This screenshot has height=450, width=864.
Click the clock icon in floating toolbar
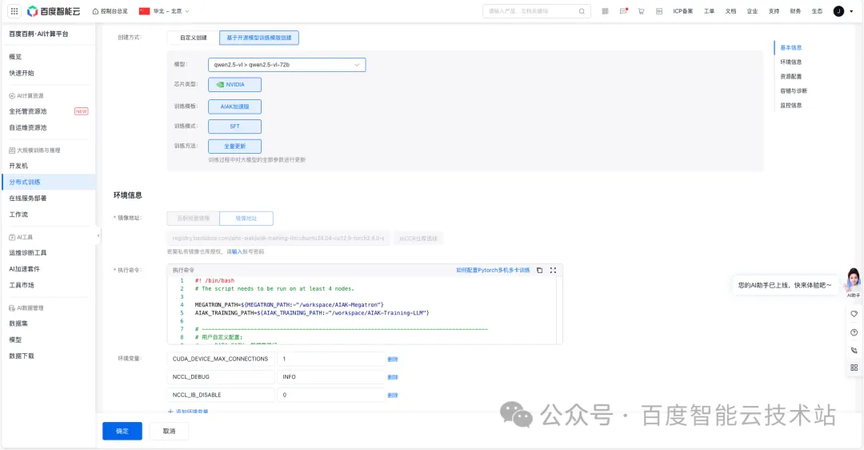(854, 332)
